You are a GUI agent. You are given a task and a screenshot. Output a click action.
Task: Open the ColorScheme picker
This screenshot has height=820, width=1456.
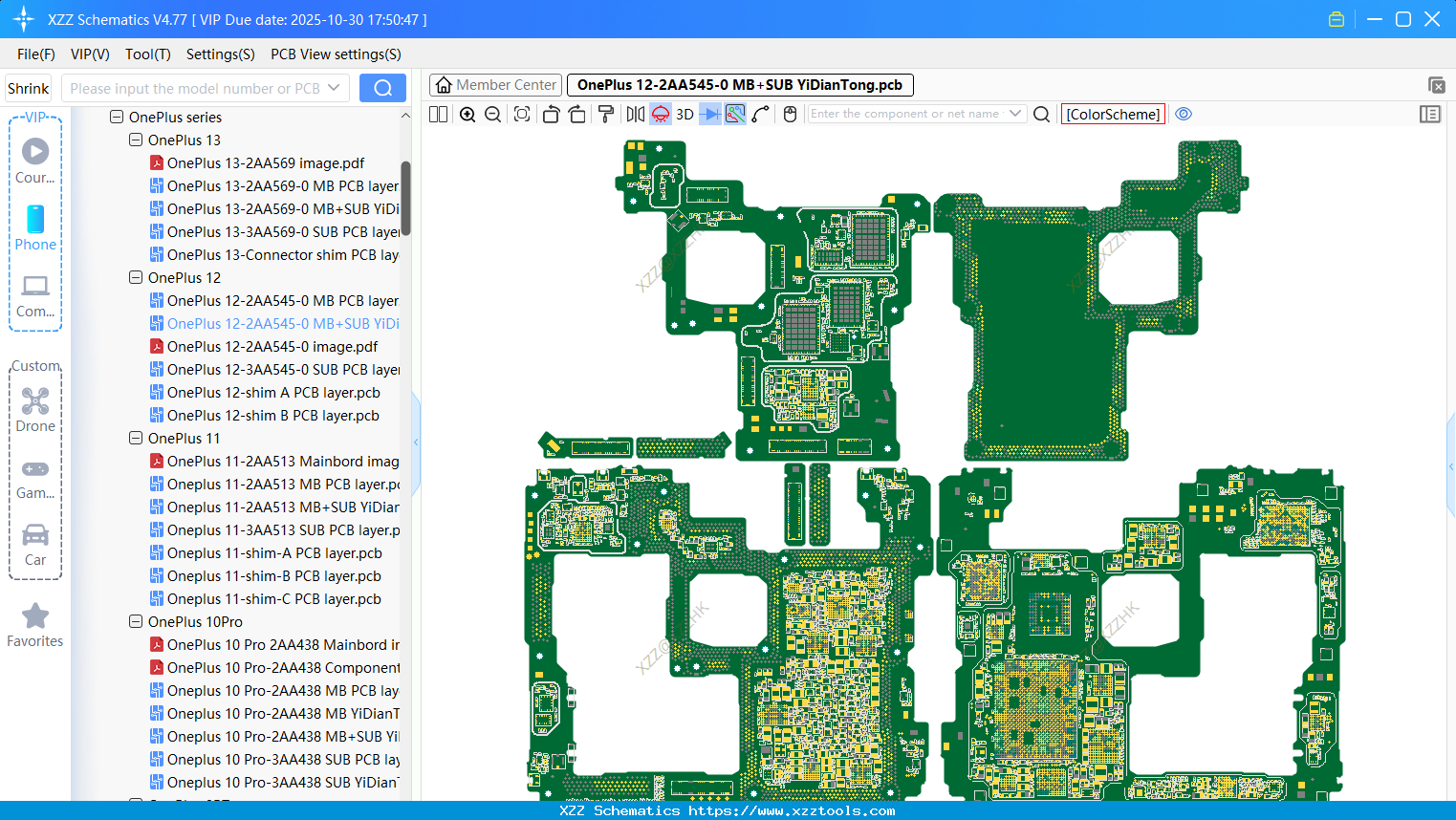pyautogui.click(x=1113, y=114)
